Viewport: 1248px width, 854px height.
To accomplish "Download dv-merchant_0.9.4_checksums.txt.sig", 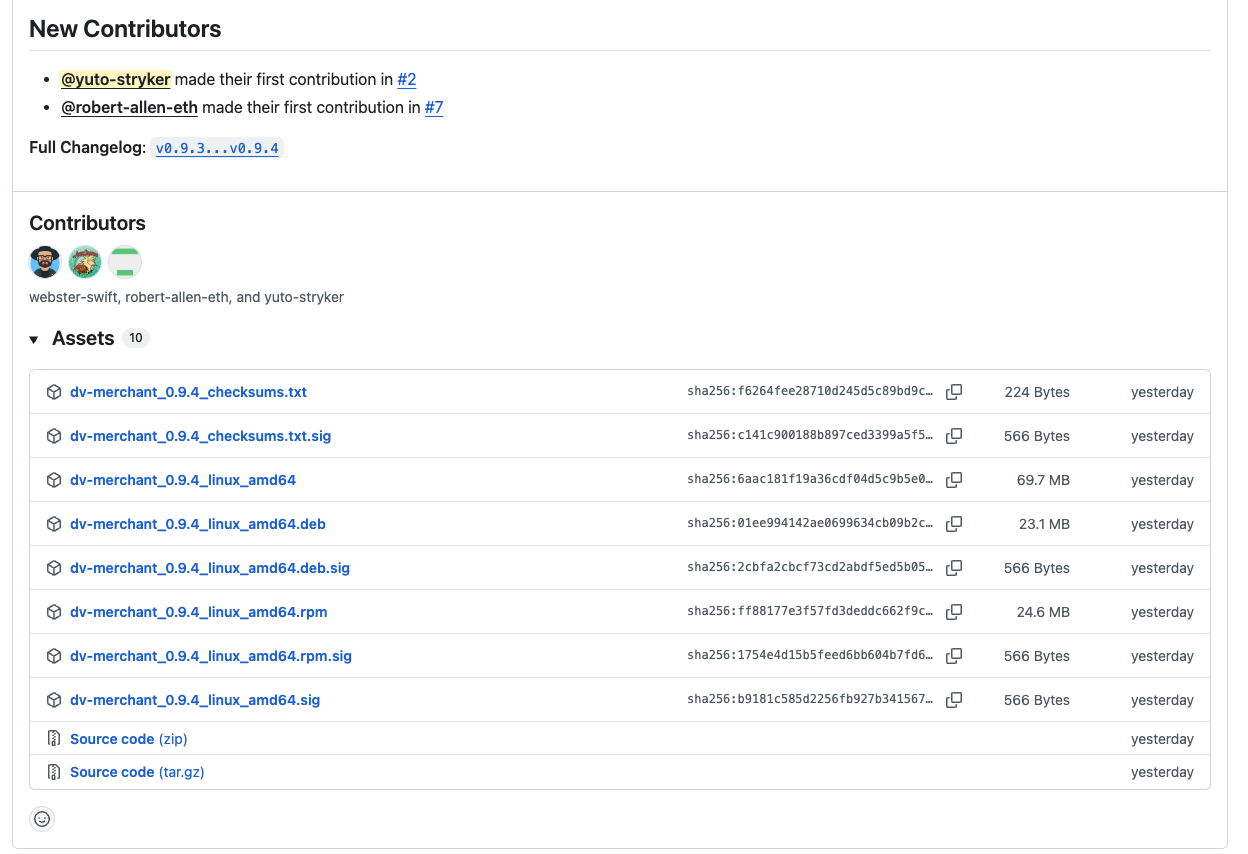I will click(x=200, y=436).
